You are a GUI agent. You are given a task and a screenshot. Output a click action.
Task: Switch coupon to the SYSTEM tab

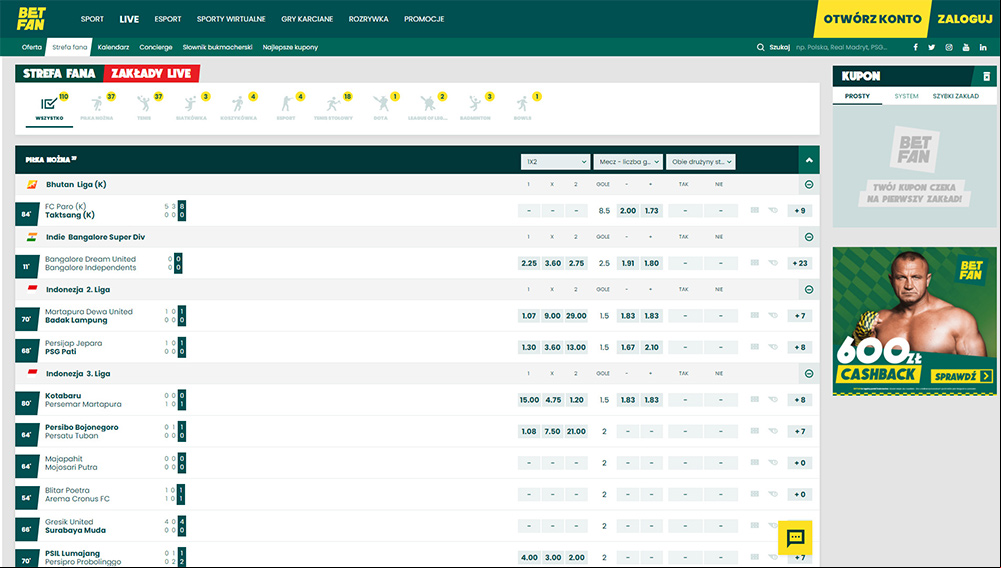907,96
